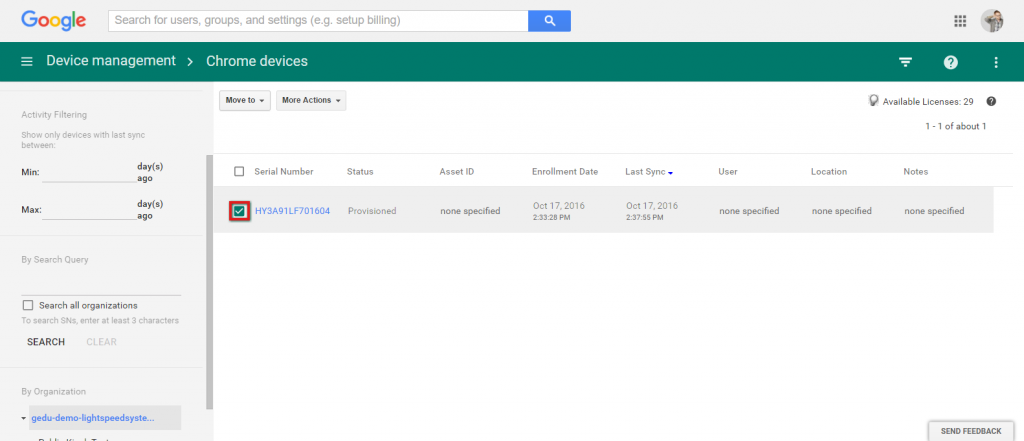Viewport: 1024px width, 441px height.
Task: Click SEND FEEDBACK button
Action: pyautogui.click(x=970, y=431)
